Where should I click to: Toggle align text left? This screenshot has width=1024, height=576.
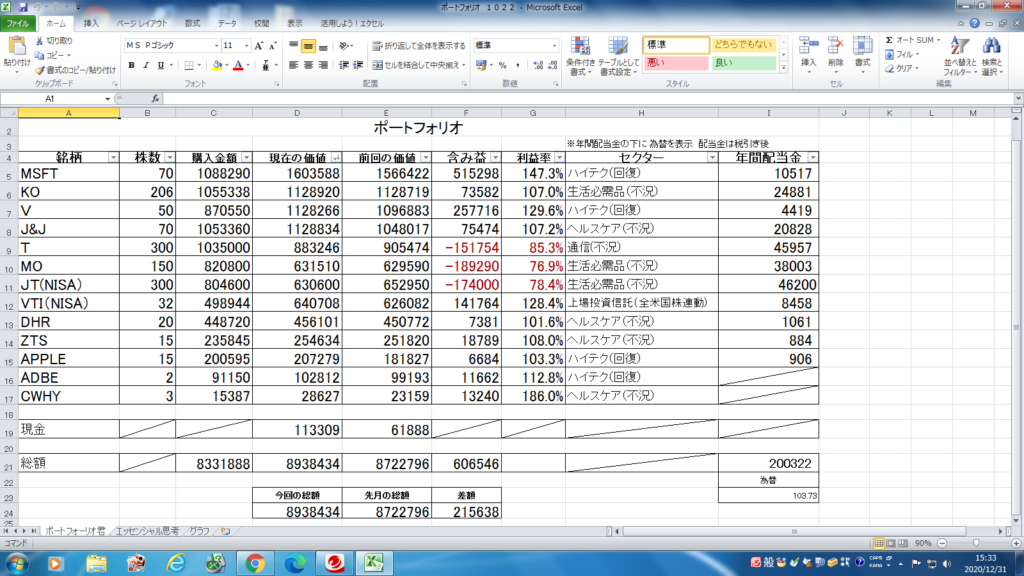(x=293, y=65)
